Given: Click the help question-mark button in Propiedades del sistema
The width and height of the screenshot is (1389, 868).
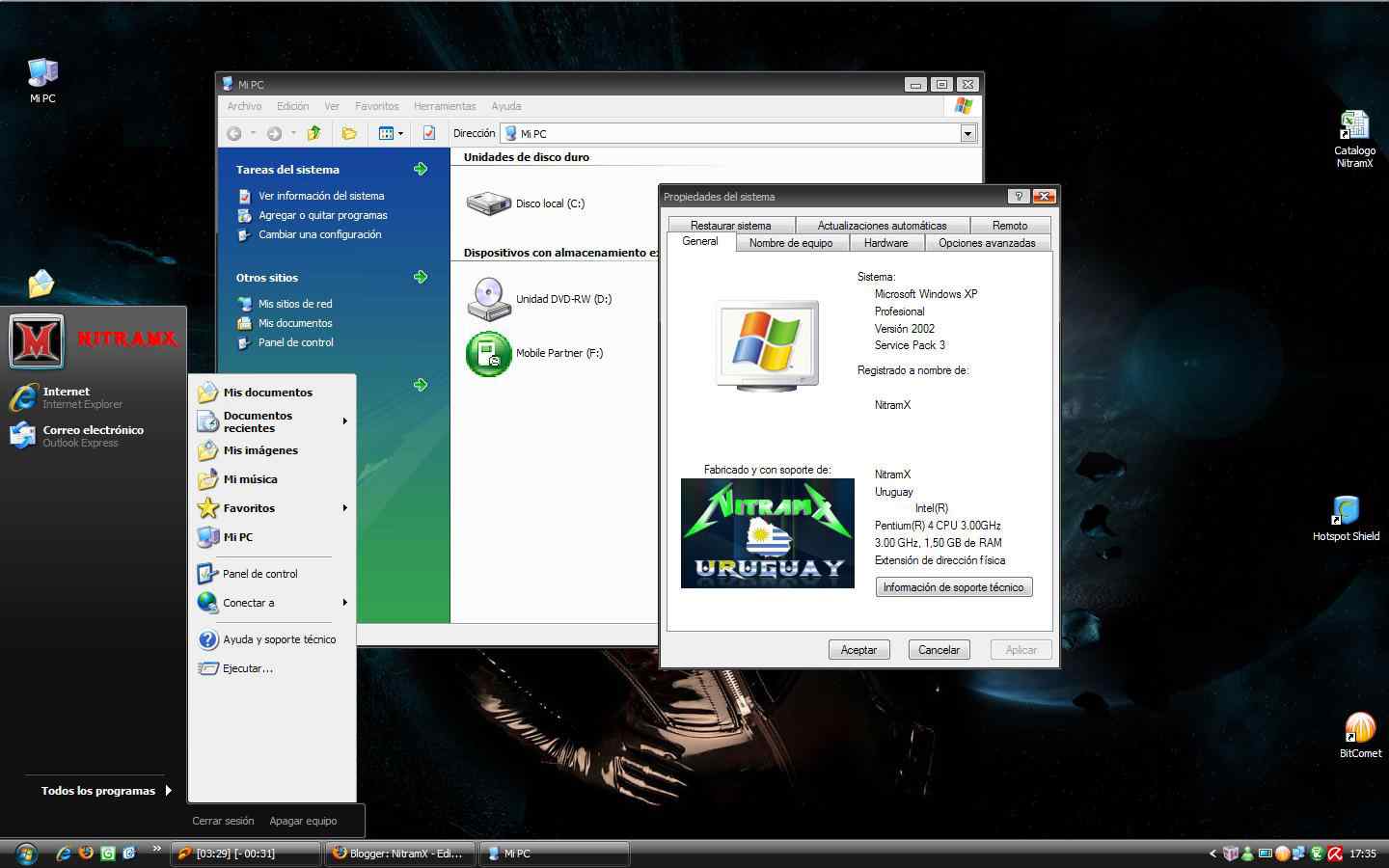Looking at the screenshot, I should tap(1018, 196).
